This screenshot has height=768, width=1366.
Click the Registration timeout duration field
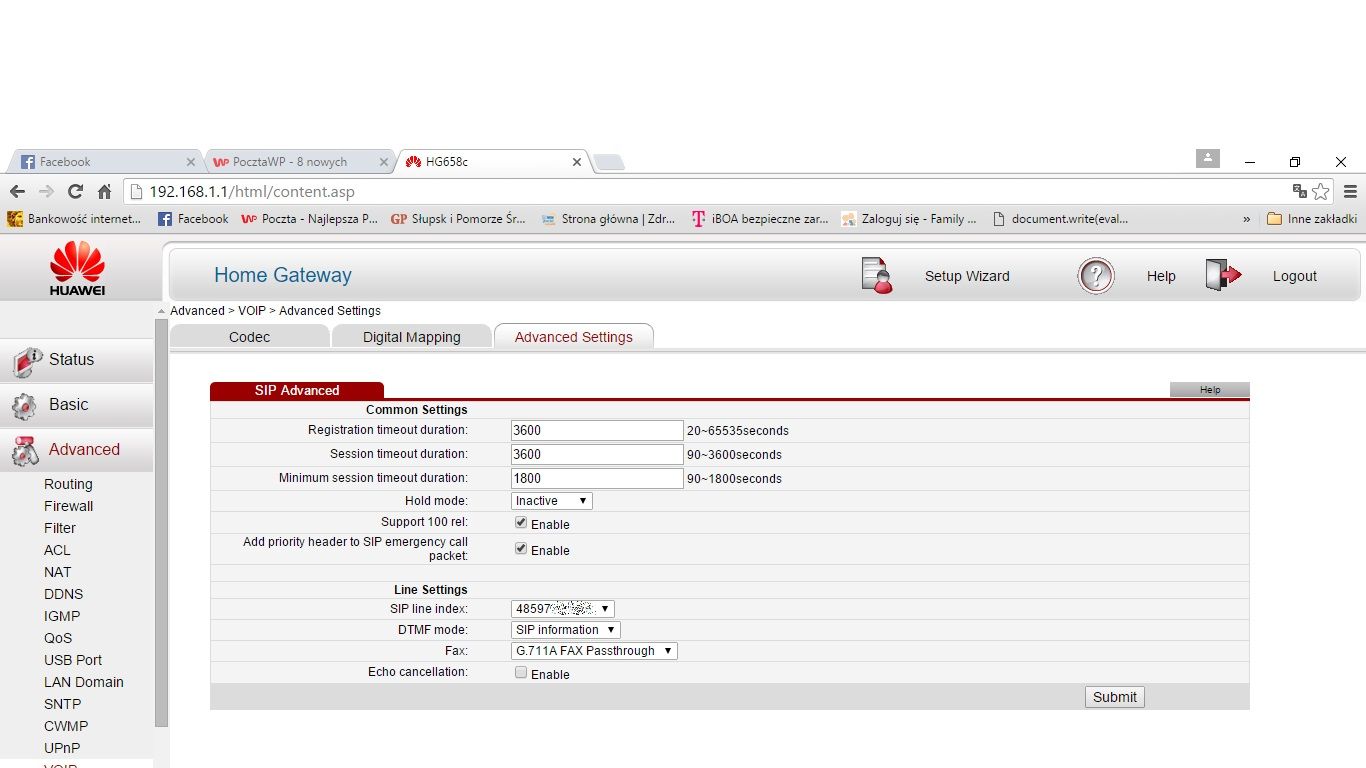tap(596, 430)
